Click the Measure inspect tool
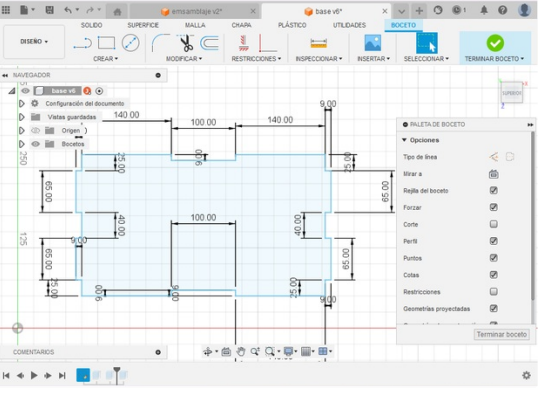The image size is (541, 394). 318,43
